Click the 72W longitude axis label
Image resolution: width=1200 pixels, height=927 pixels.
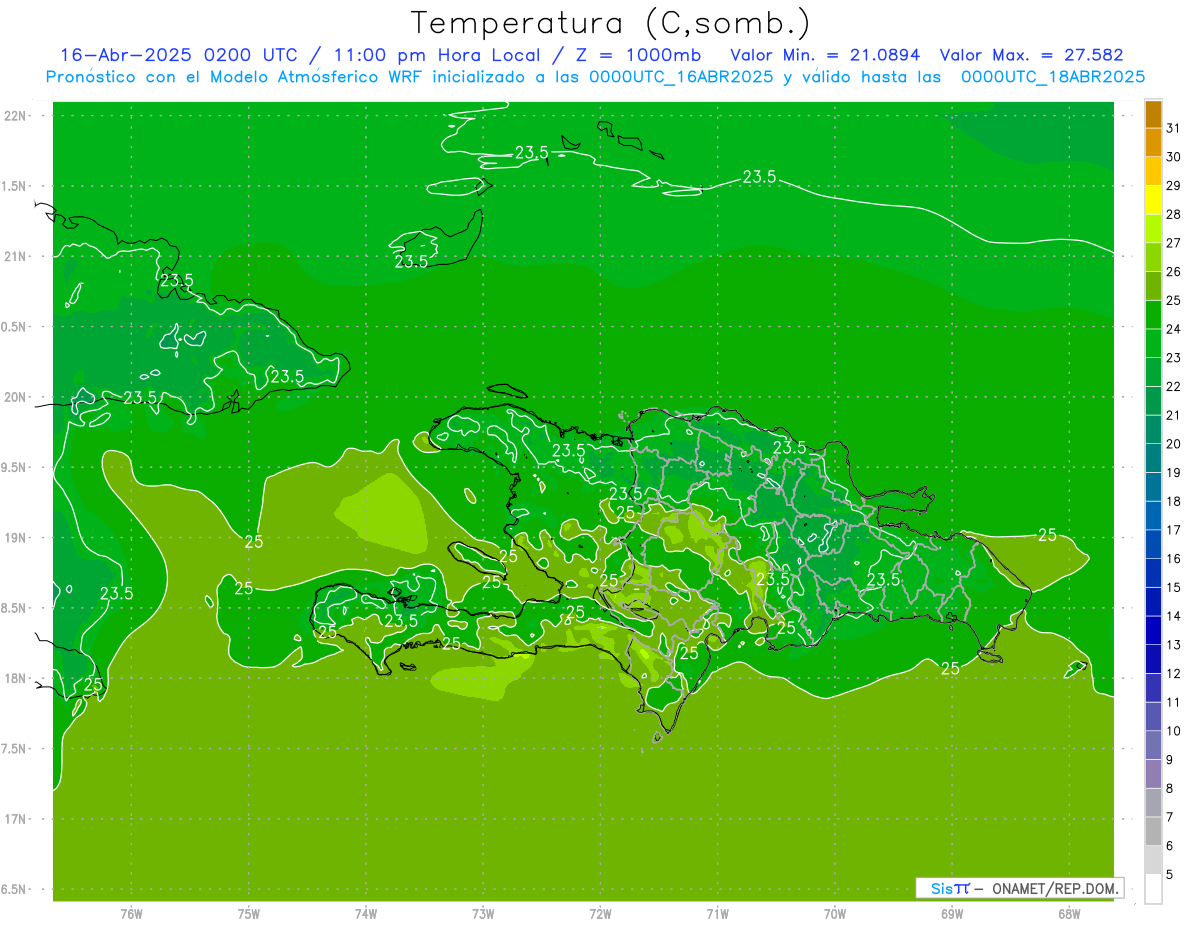(x=600, y=914)
